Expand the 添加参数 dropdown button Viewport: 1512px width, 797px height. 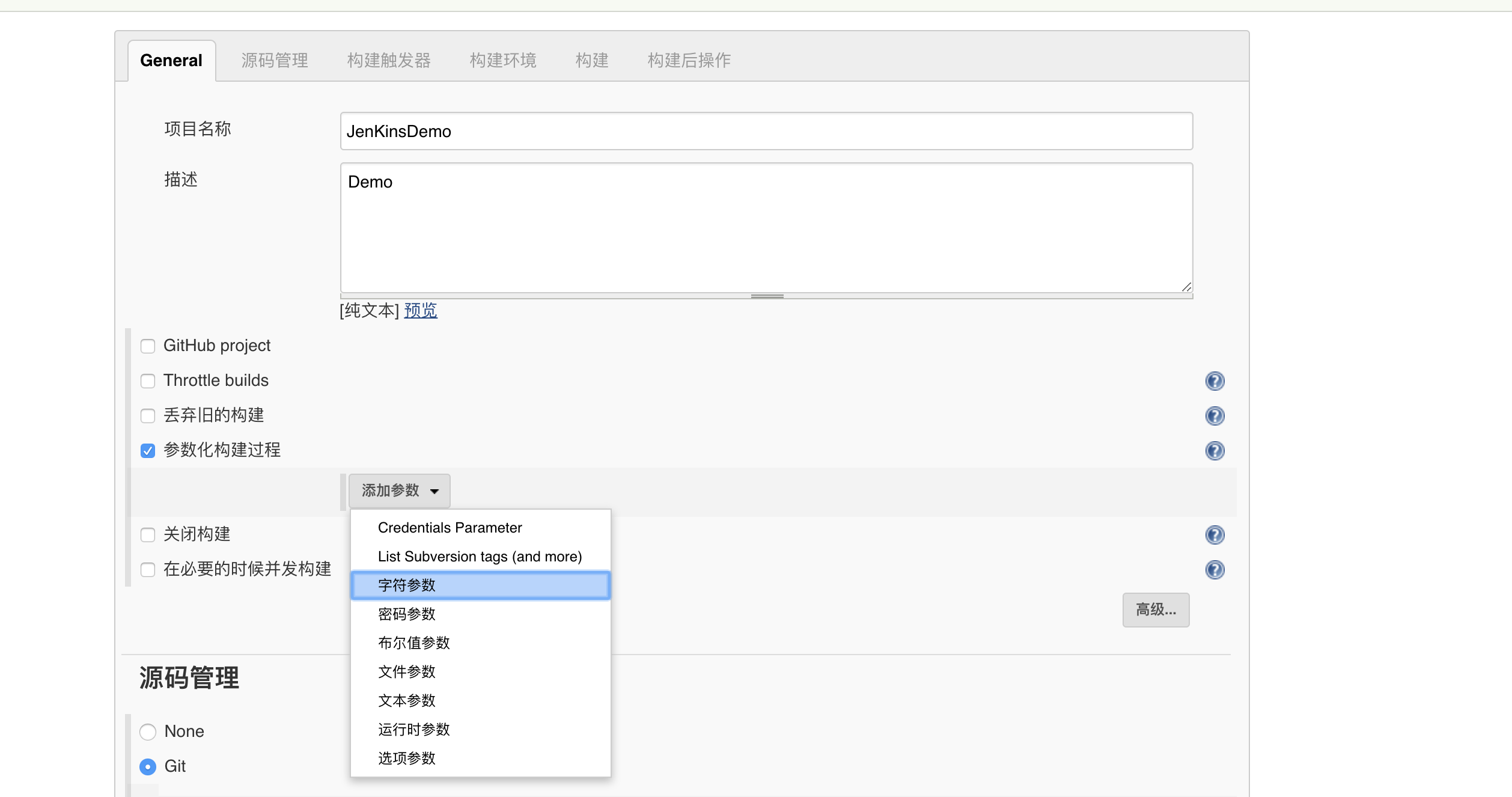tap(400, 491)
